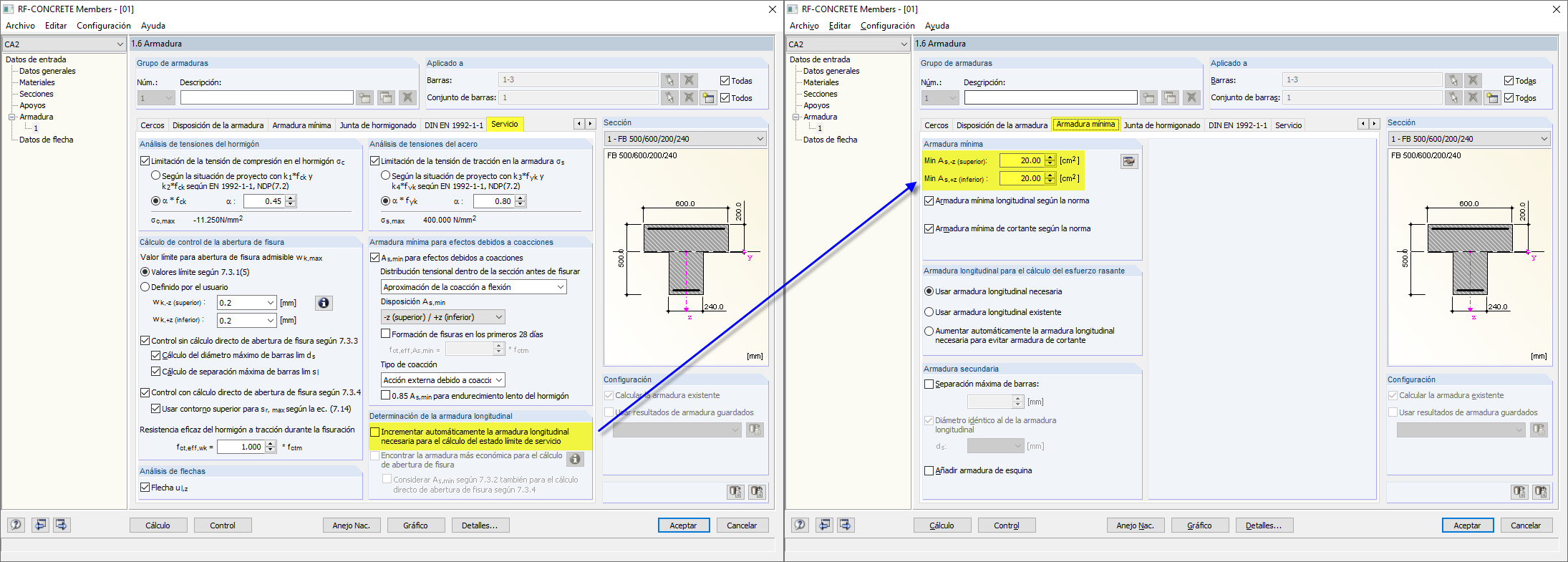Click Aceptar button in left window
Screen dimensions: 1568x562
[x=683, y=525]
